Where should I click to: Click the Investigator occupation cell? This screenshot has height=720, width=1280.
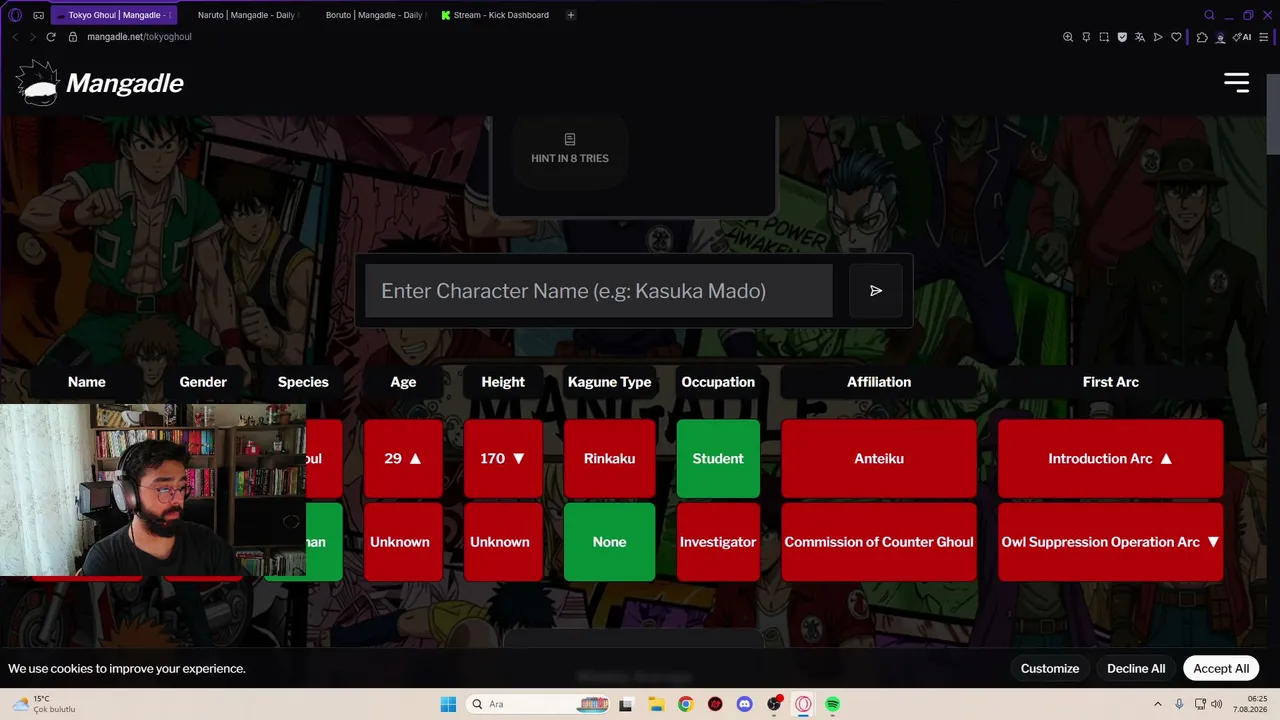tap(718, 542)
